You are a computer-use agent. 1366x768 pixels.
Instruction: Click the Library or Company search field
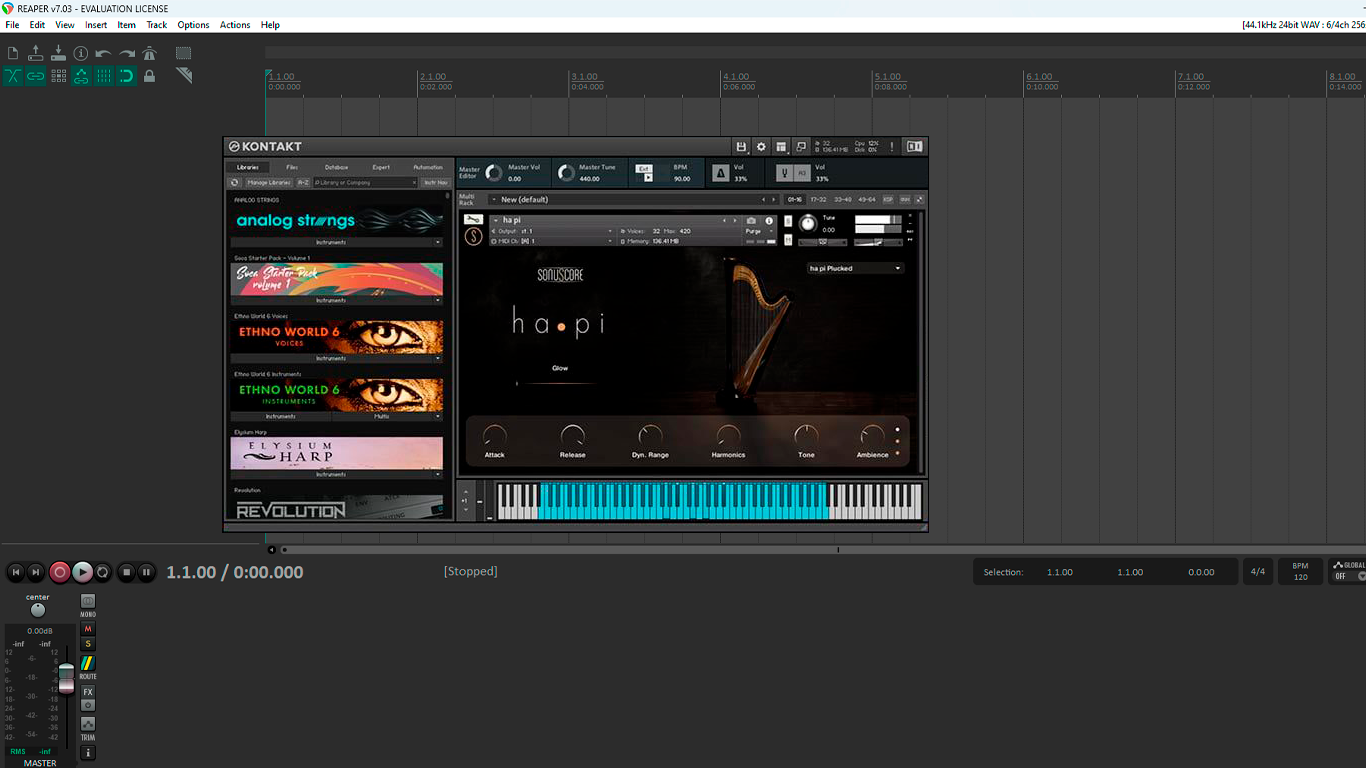(365, 183)
